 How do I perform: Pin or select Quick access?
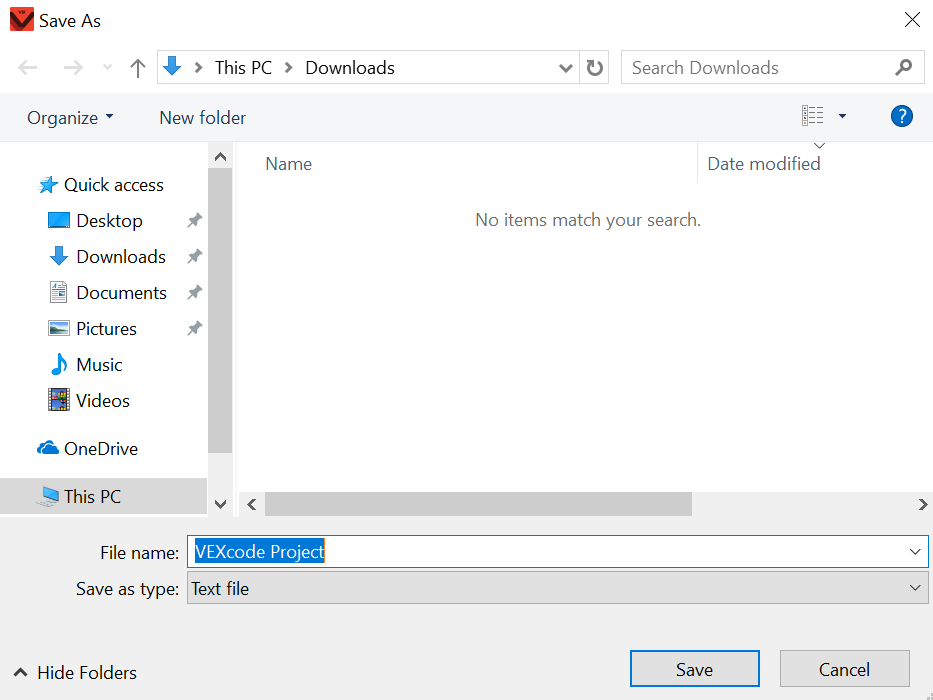point(111,184)
